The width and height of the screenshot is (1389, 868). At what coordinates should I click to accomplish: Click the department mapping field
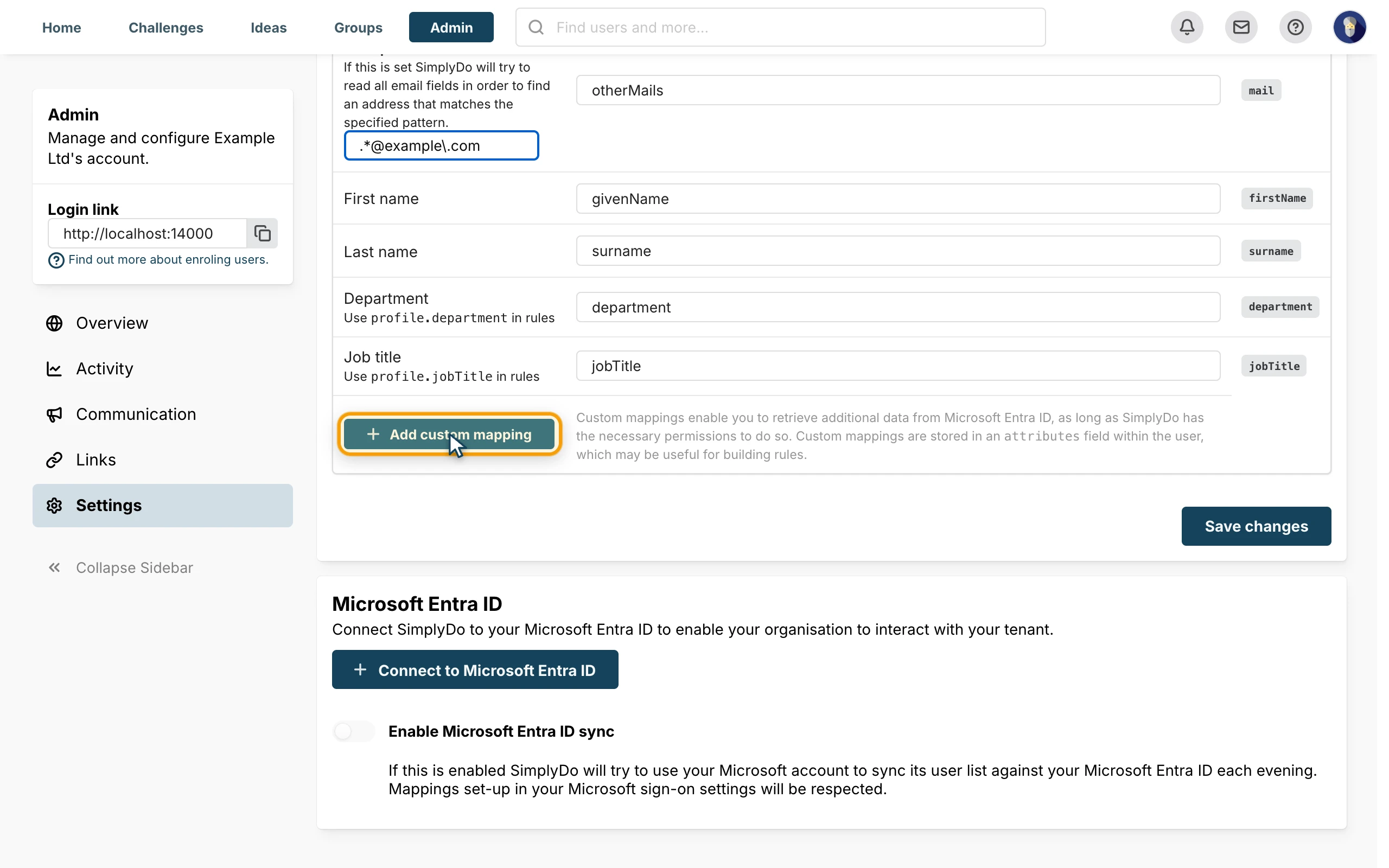897,307
